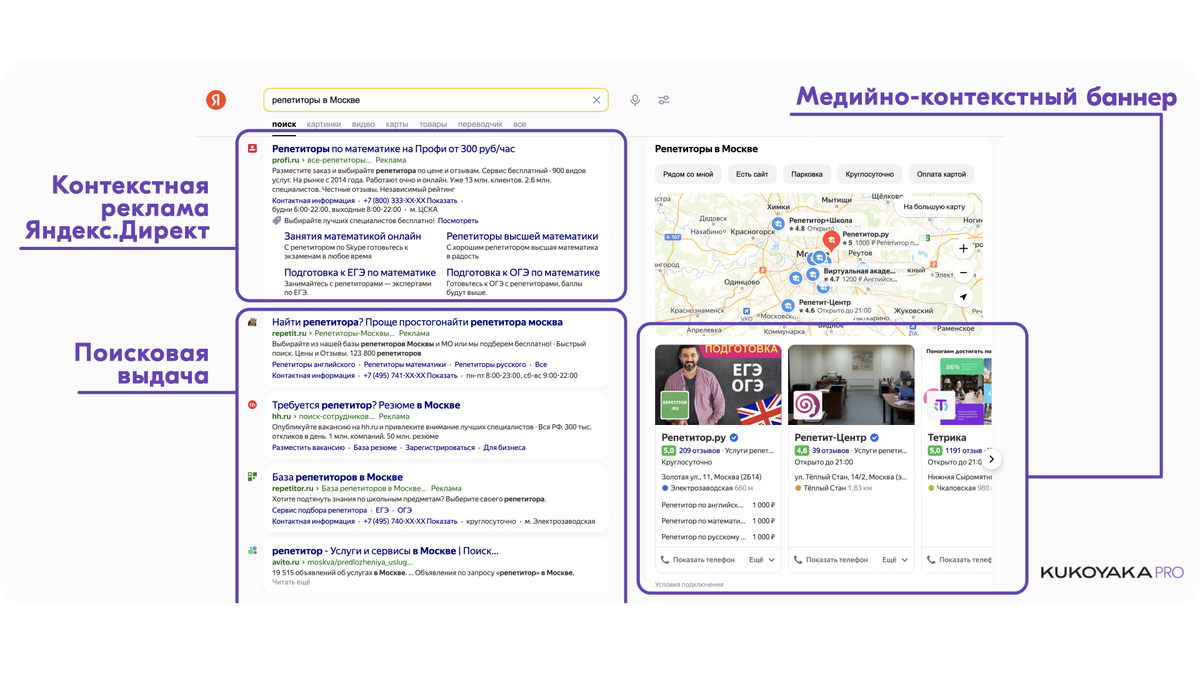This screenshot has height=675, width=1200.
Task: Click the profi.ru favicon icon
Action: 253,148
